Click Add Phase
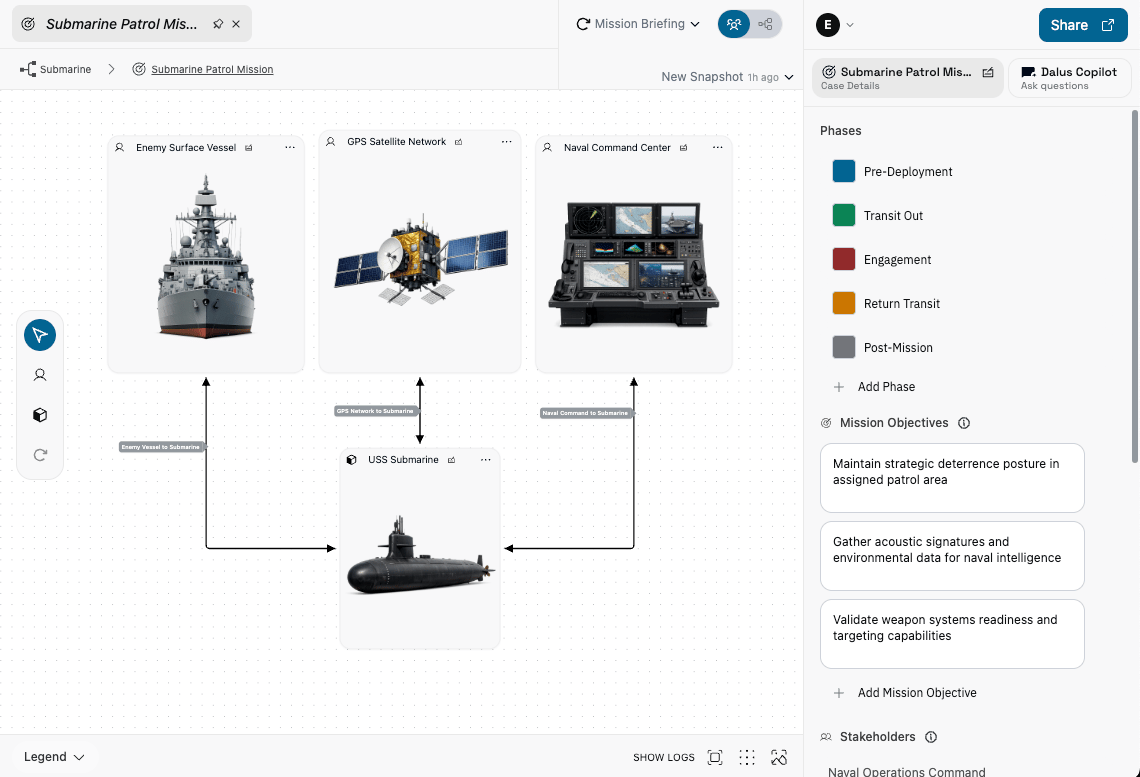 [875, 387]
